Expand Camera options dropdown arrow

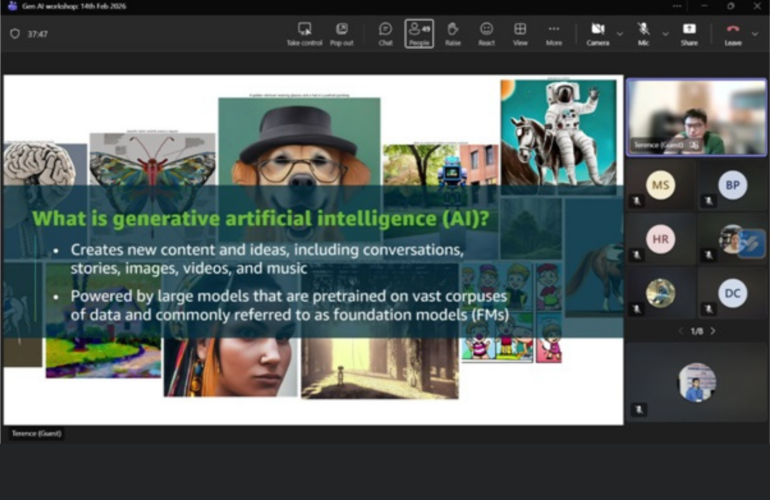619,33
